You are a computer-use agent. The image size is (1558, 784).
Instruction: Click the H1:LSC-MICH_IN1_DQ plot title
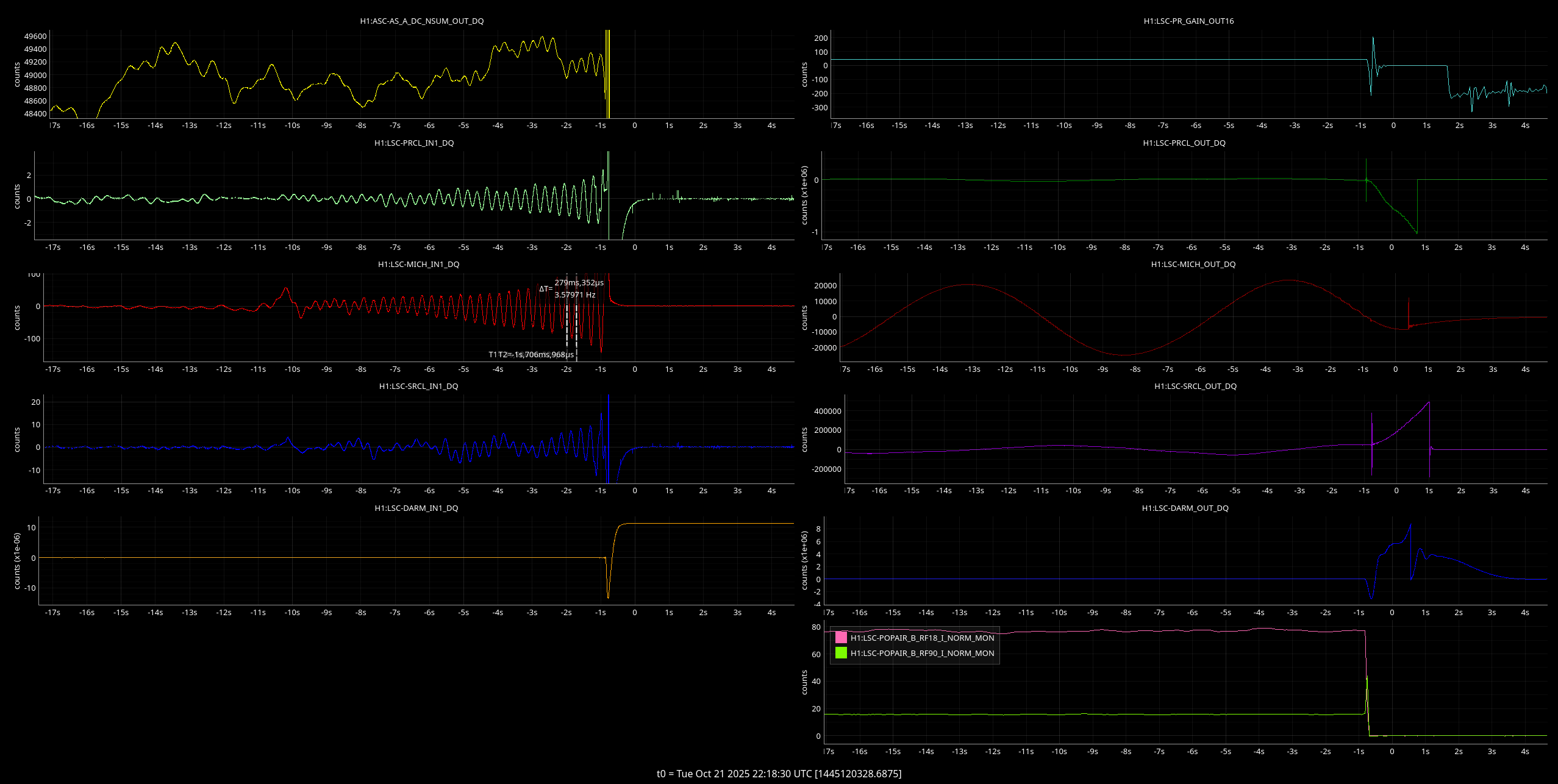[418, 264]
